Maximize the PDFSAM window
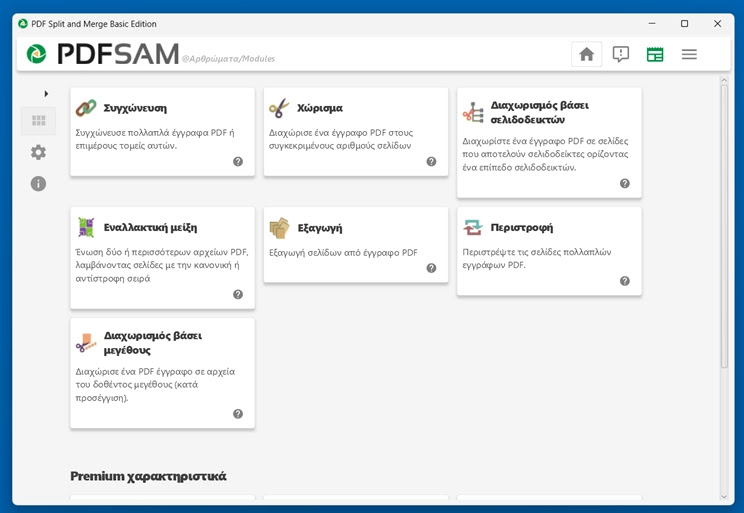 [x=684, y=23]
